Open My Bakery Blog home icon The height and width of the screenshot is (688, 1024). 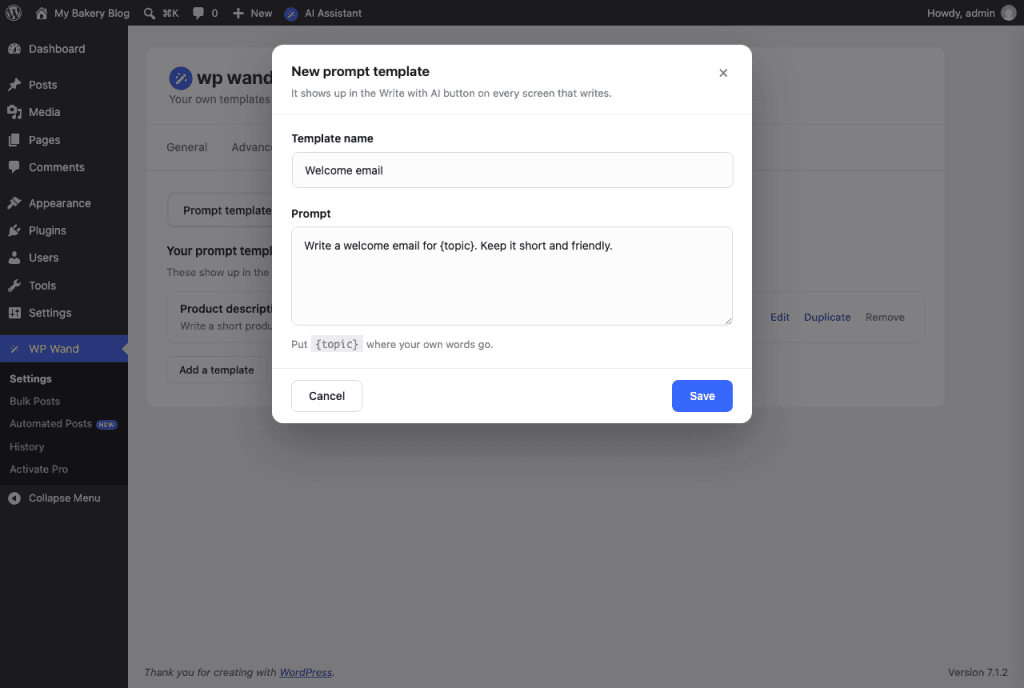coord(41,13)
